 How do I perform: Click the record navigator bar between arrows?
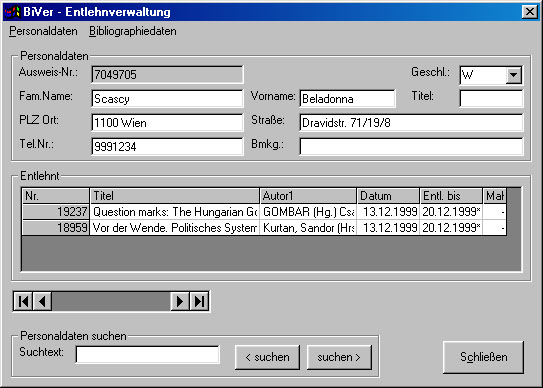[x=111, y=301]
